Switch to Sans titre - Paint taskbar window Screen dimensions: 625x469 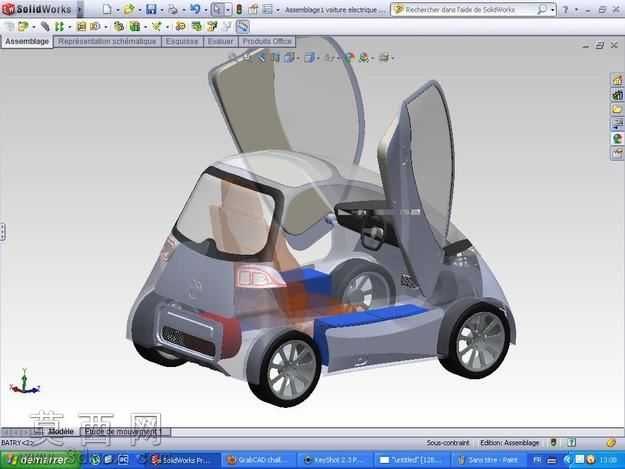click(489, 460)
